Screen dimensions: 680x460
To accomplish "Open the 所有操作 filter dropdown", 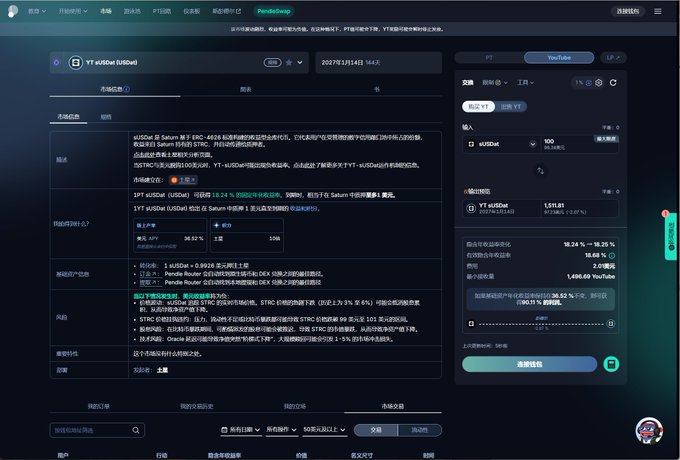I will click(x=281, y=430).
